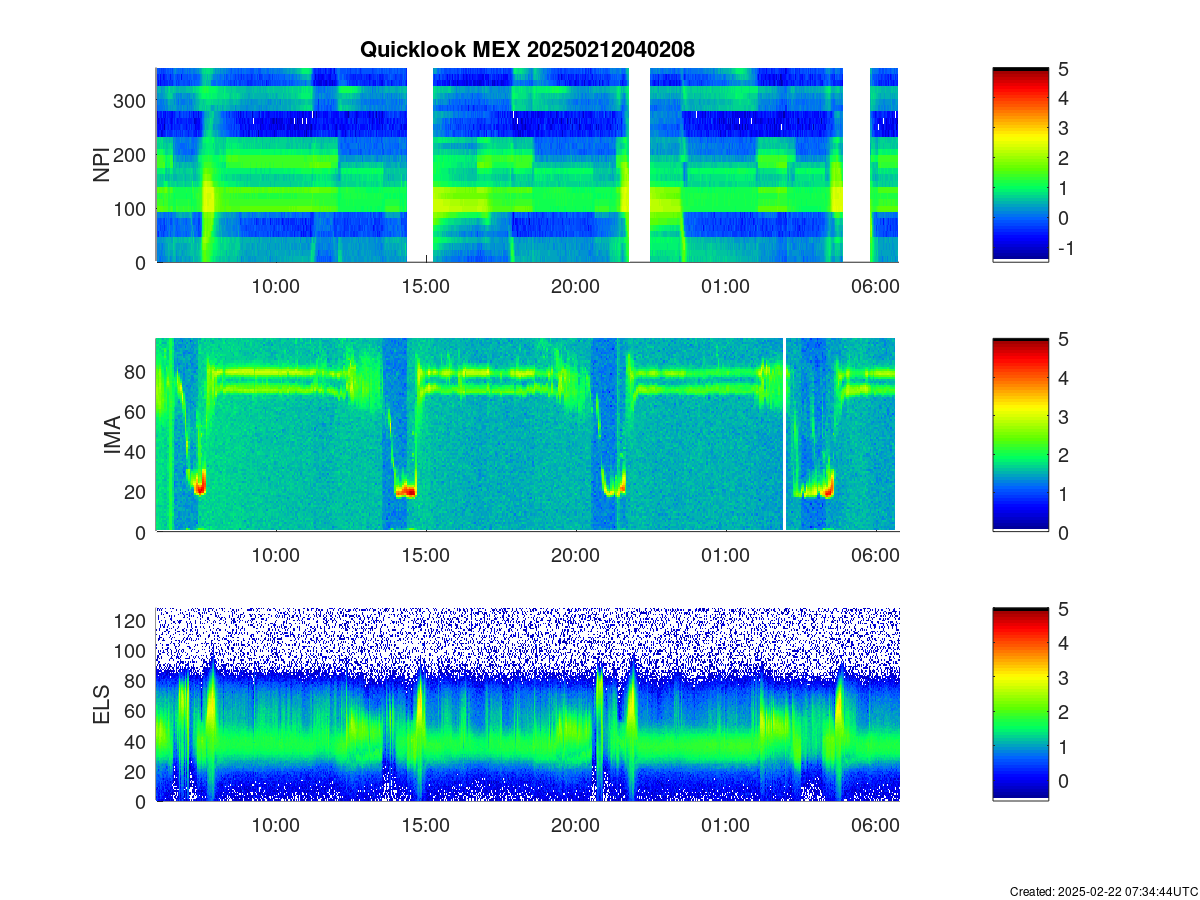Click the "200" tick on the NPI axis
This screenshot has height=900, width=1200.
131,154
